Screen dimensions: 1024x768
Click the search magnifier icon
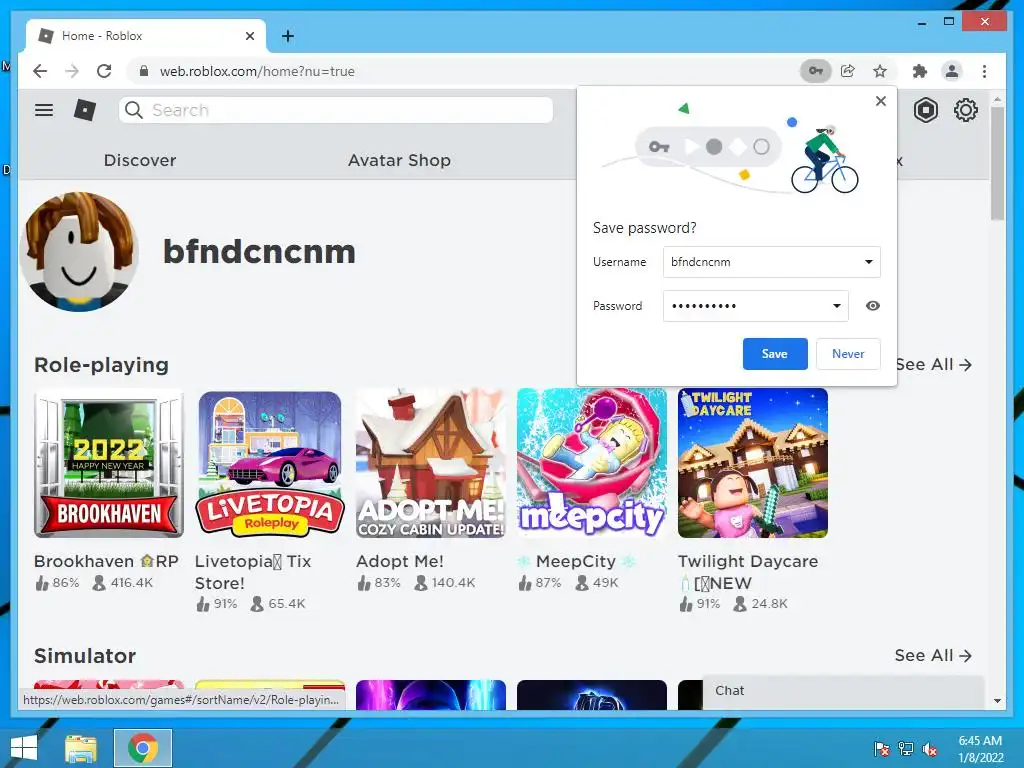pyautogui.click(x=134, y=110)
